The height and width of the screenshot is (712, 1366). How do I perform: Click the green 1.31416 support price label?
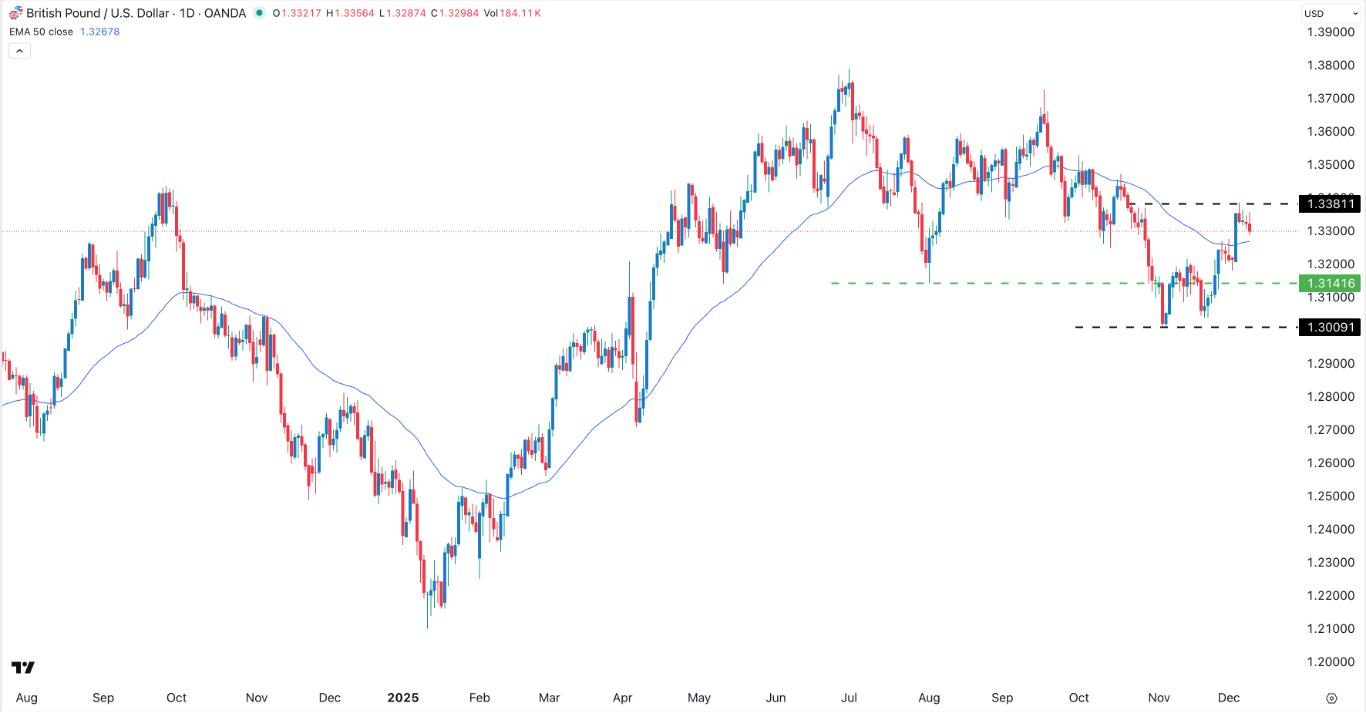pos(1328,284)
